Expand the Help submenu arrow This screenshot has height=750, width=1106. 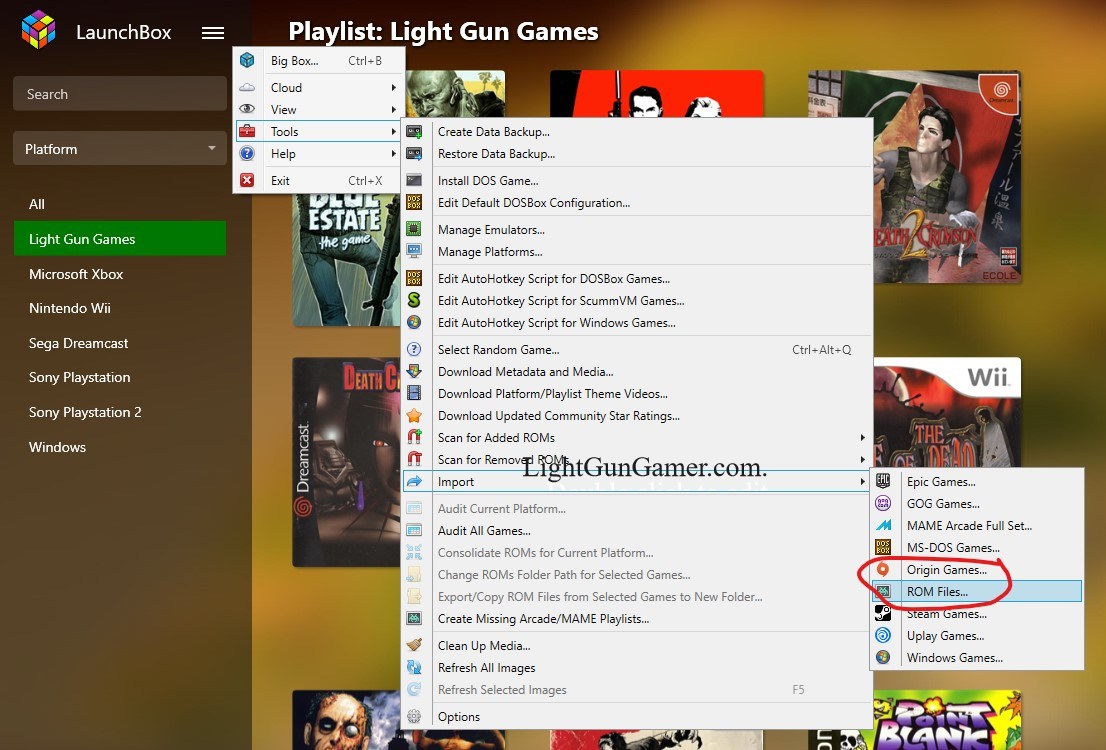point(394,153)
